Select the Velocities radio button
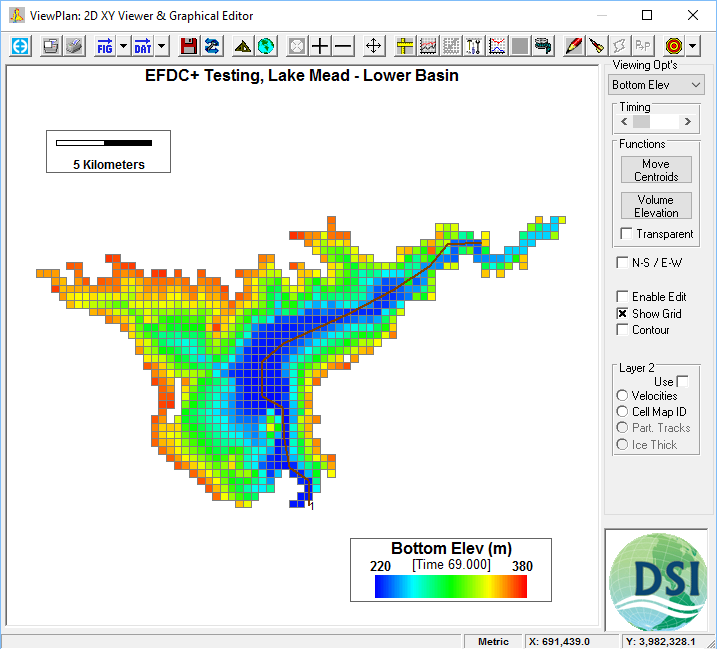Image resolution: width=717 pixels, height=649 pixels. pyautogui.click(x=623, y=396)
